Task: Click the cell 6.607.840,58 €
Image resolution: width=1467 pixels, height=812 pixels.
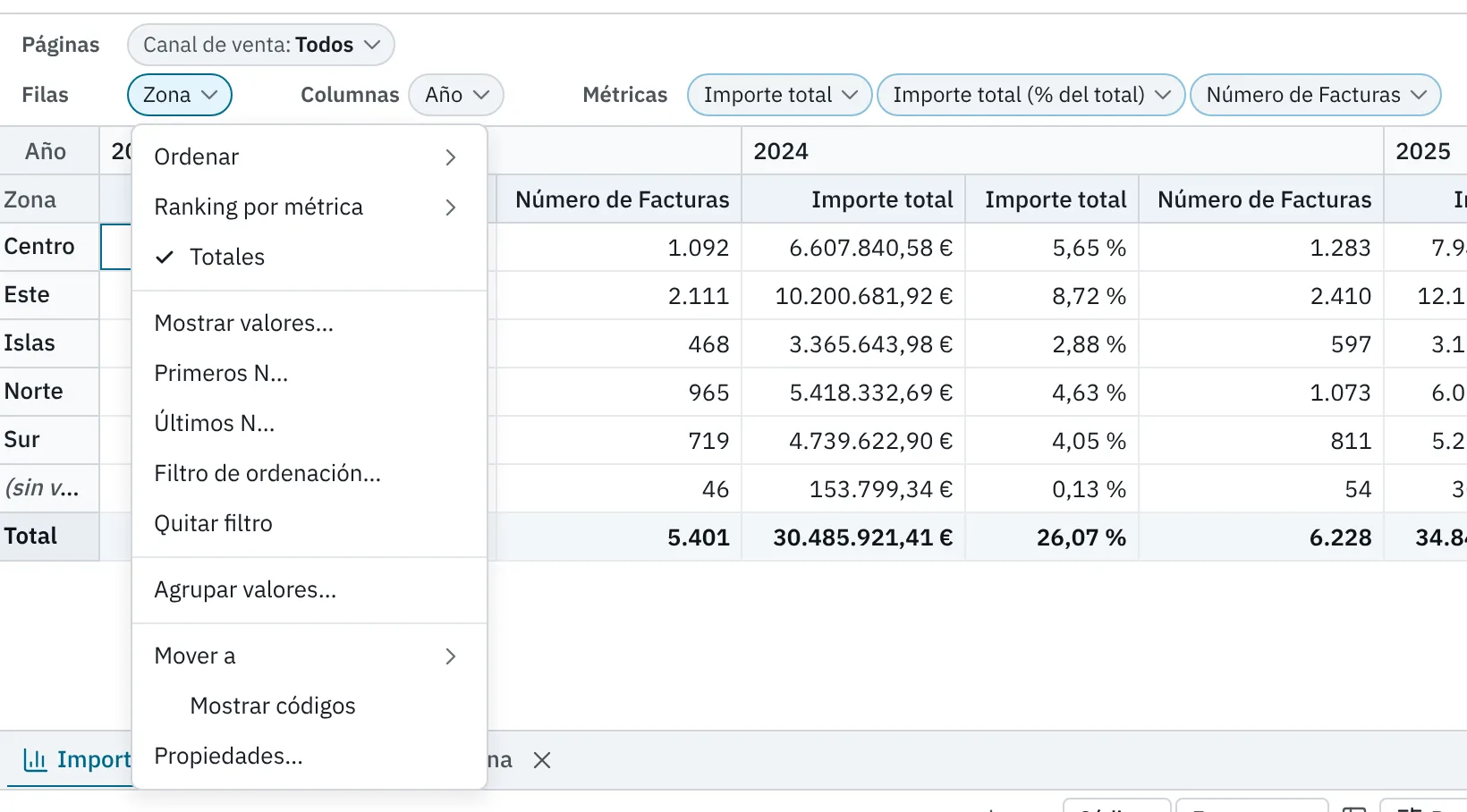Action: [853, 248]
